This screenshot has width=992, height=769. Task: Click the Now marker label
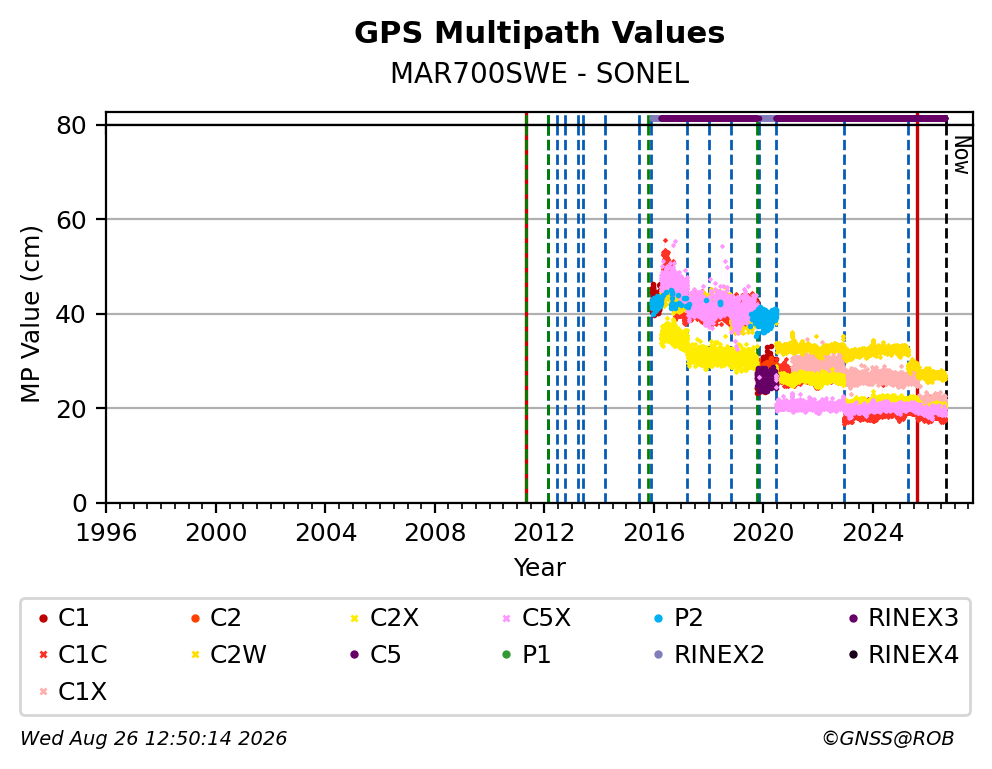[962, 156]
